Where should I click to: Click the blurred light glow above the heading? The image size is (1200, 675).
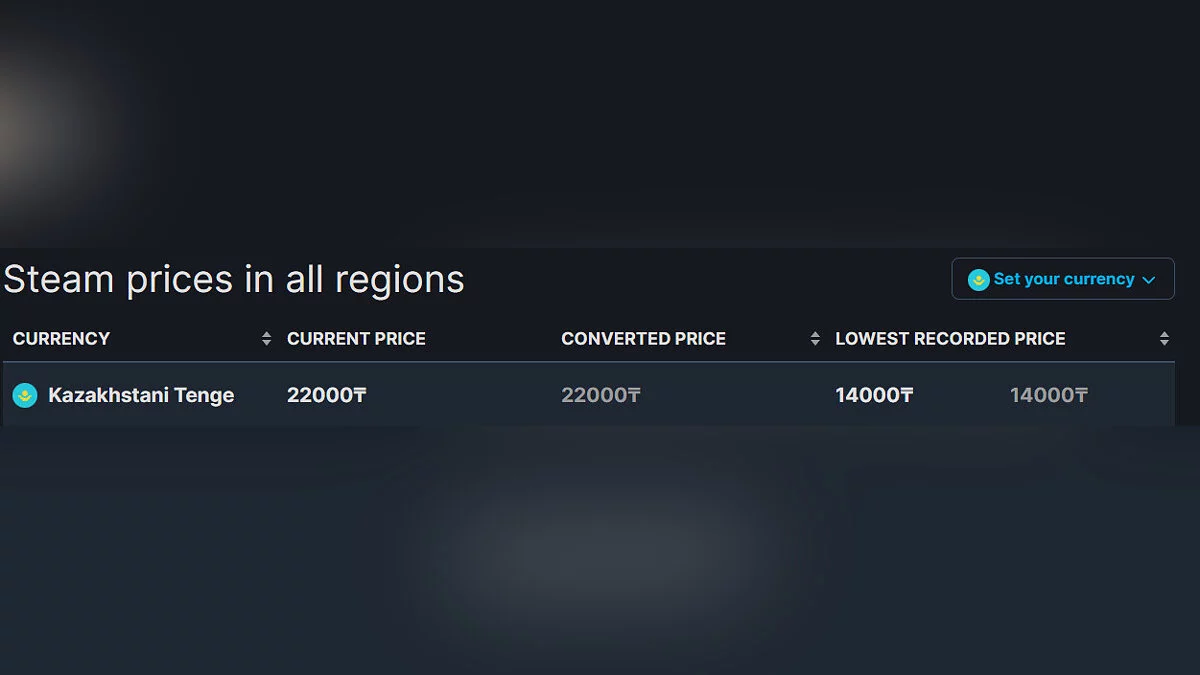[40, 130]
